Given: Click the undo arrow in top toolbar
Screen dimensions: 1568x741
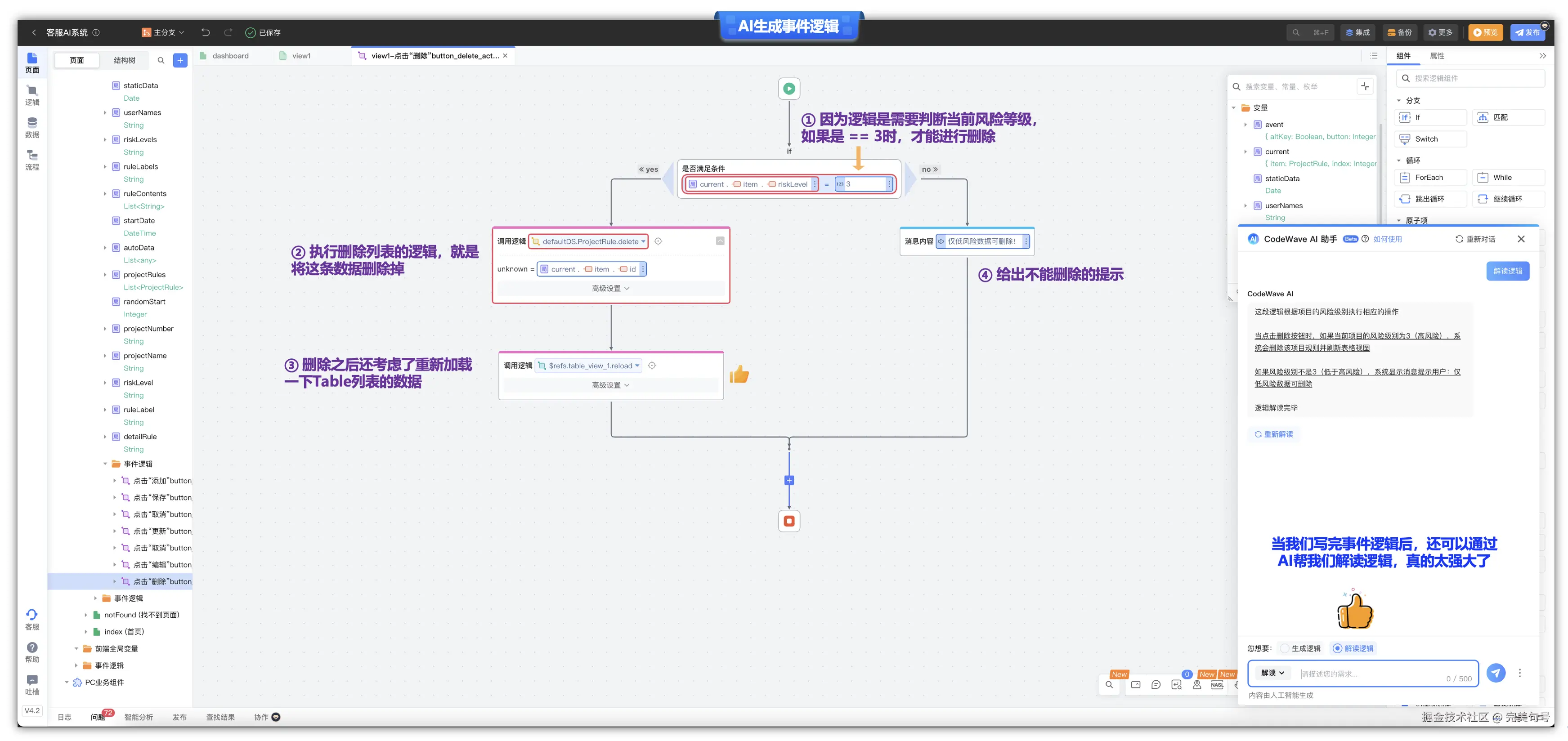Looking at the screenshot, I should pyautogui.click(x=206, y=32).
